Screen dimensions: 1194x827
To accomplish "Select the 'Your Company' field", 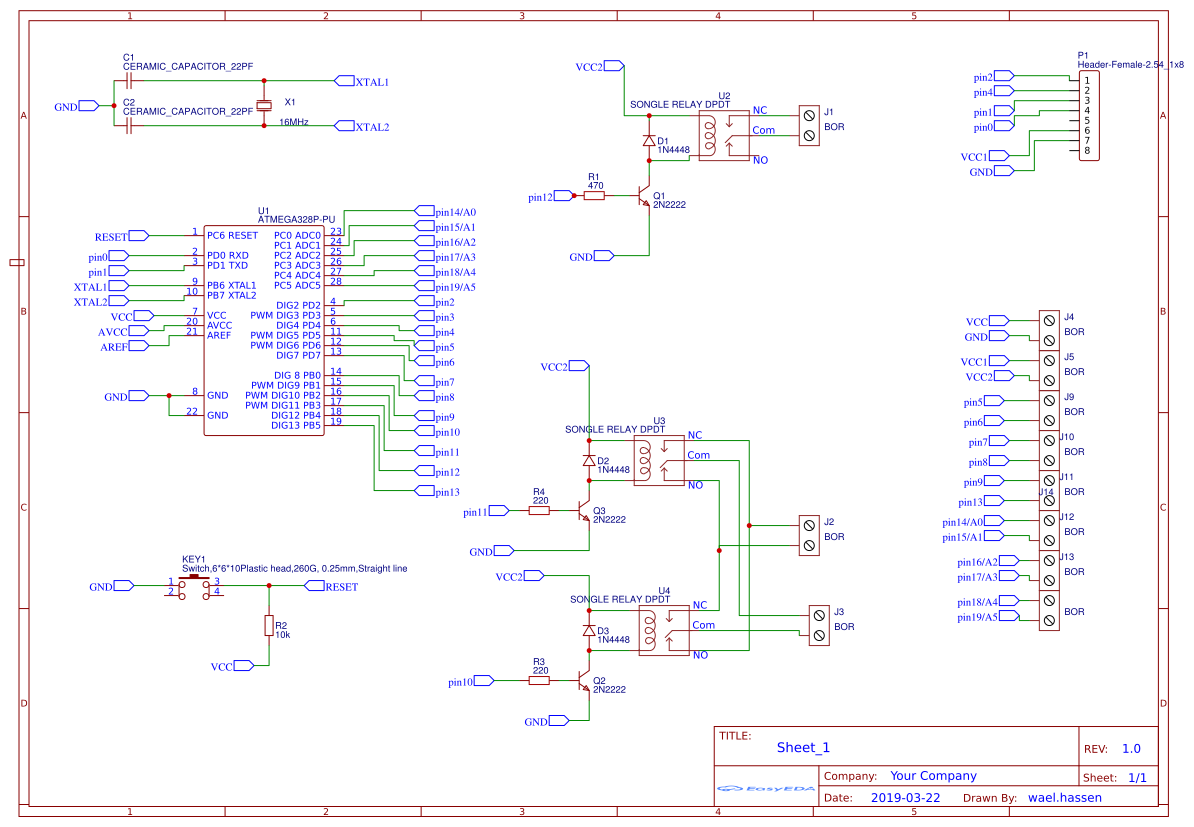I will 933,776.
